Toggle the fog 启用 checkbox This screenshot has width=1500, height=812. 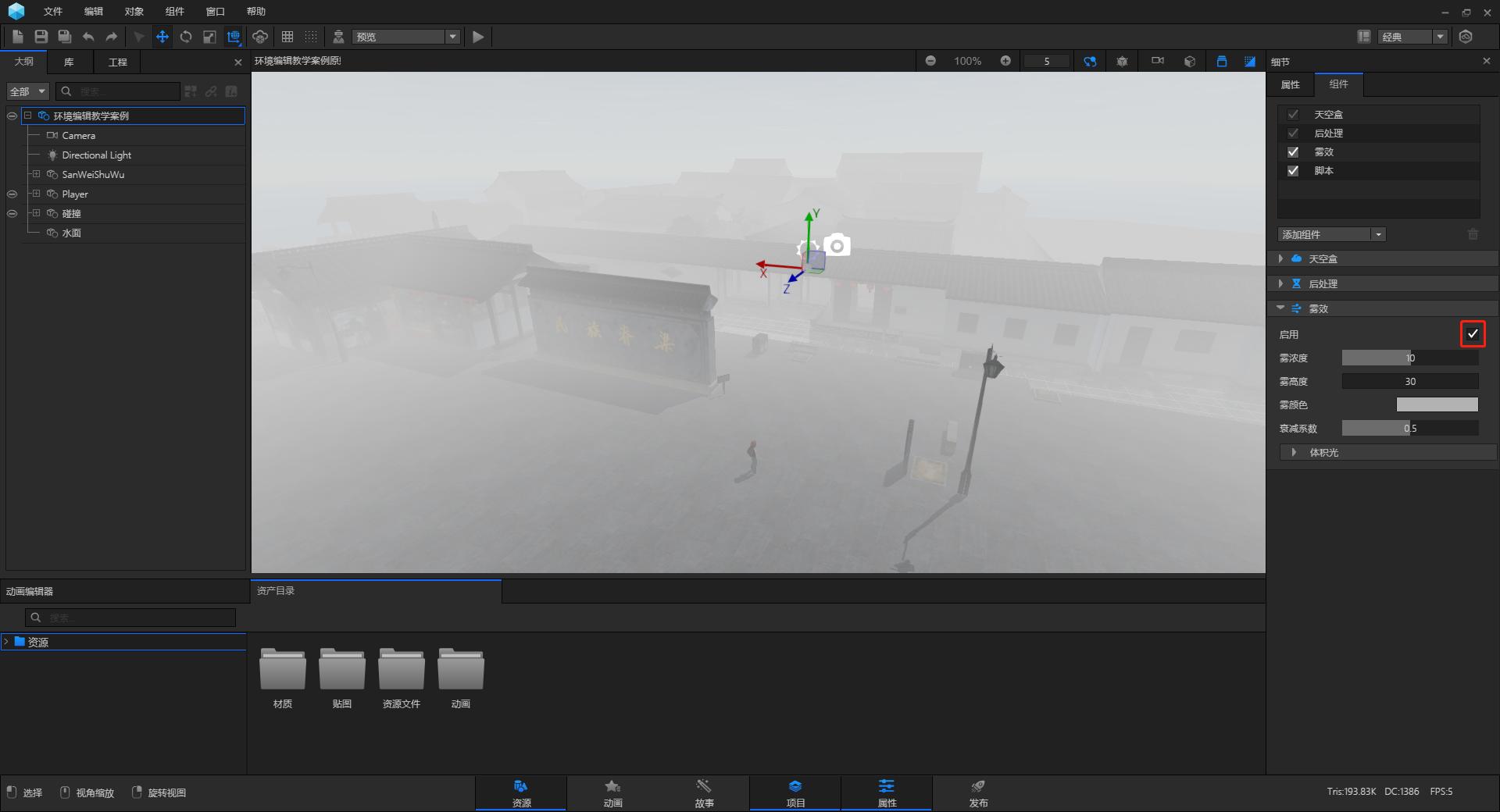click(x=1473, y=334)
